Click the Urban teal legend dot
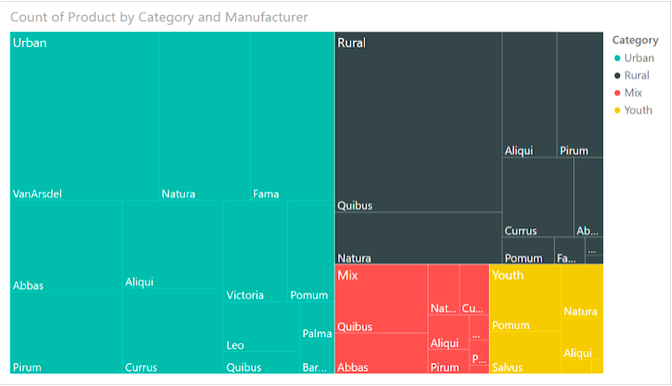672x386 pixels. coord(617,58)
